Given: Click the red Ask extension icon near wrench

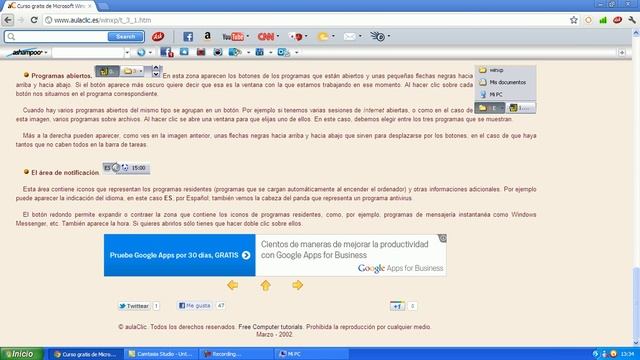Looking at the screenshot, I should [618, 20].
